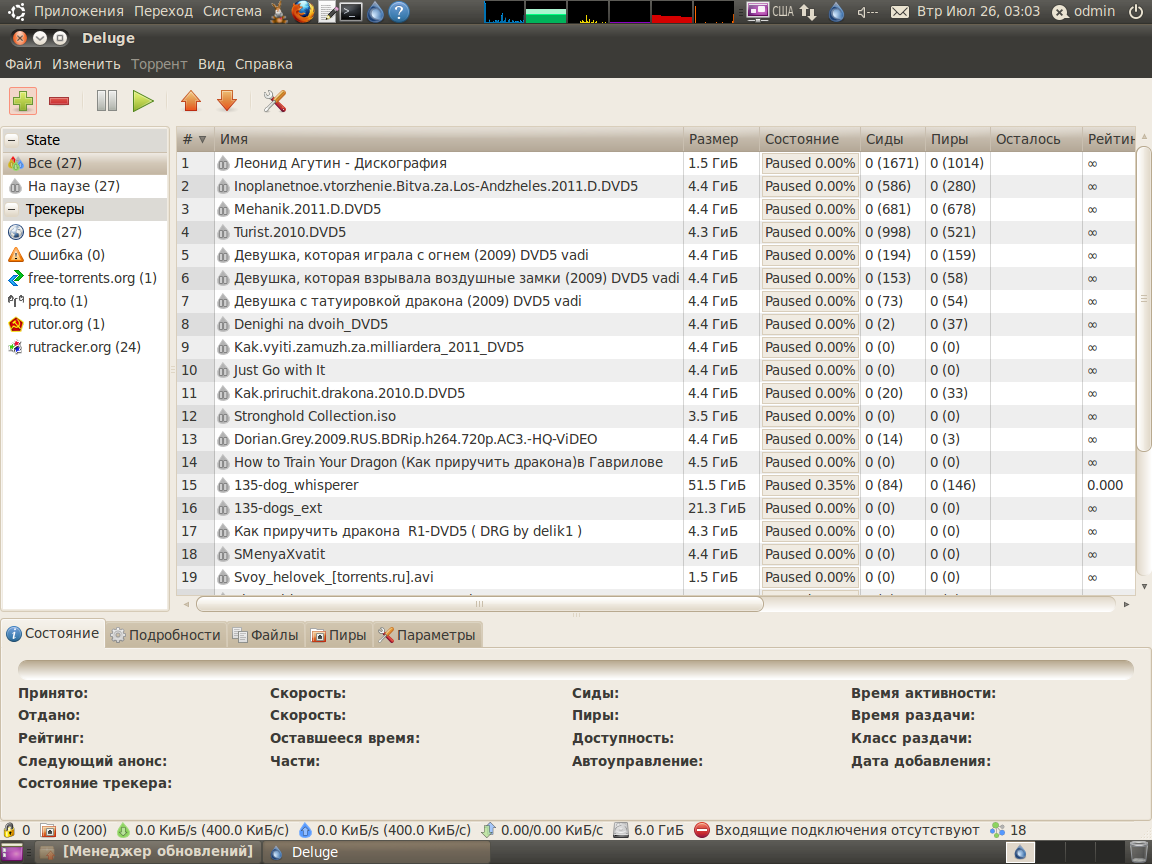
Task: Resume torrents with the green play icon
Action: (143, 101)
